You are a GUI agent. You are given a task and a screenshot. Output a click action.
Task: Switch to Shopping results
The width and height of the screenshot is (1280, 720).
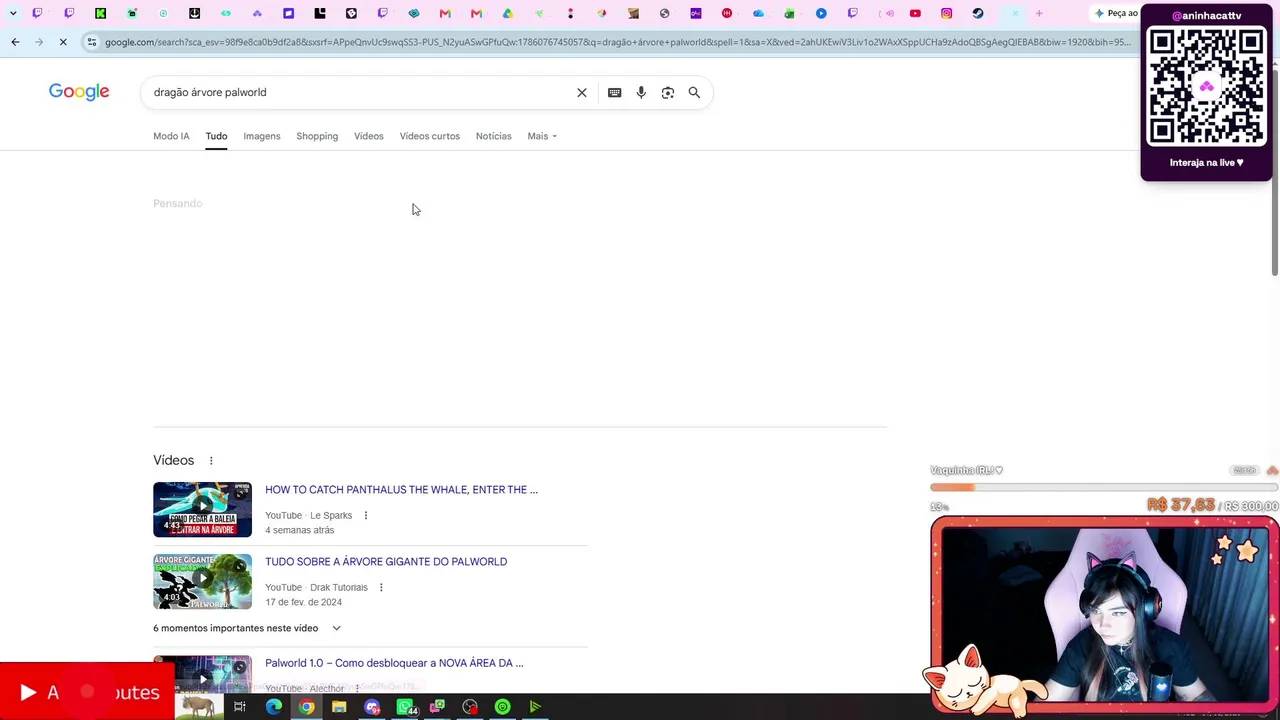pos(317,136)
